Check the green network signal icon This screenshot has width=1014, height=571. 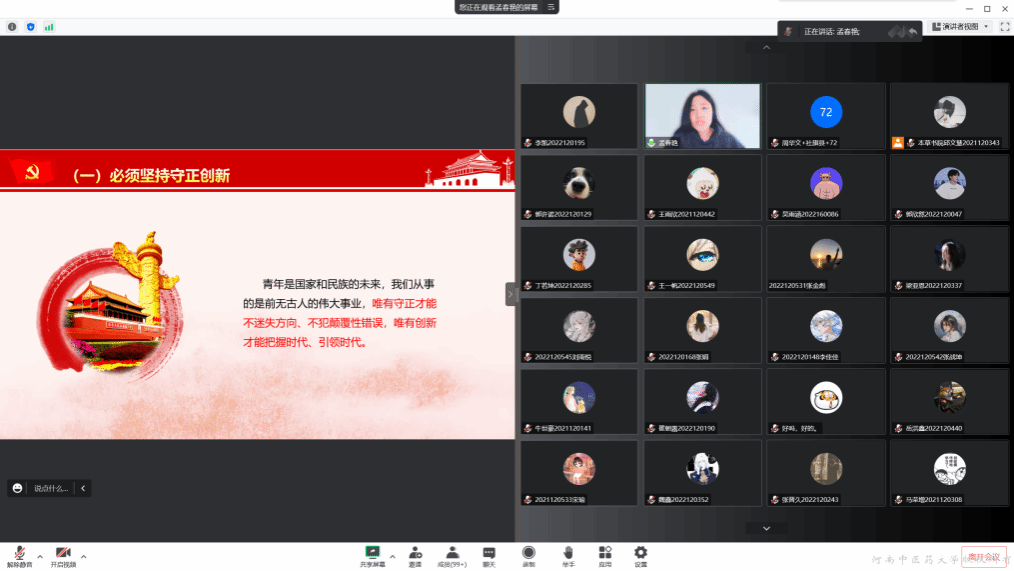click(x=49, y=27)
